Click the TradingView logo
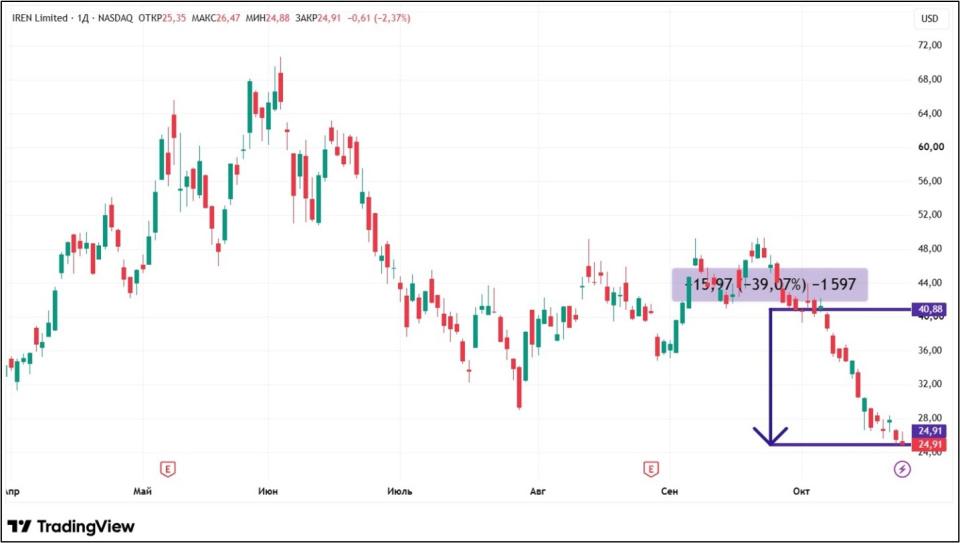Image resolution: width=960 pixels, height=543 pixels. (71, 526)
